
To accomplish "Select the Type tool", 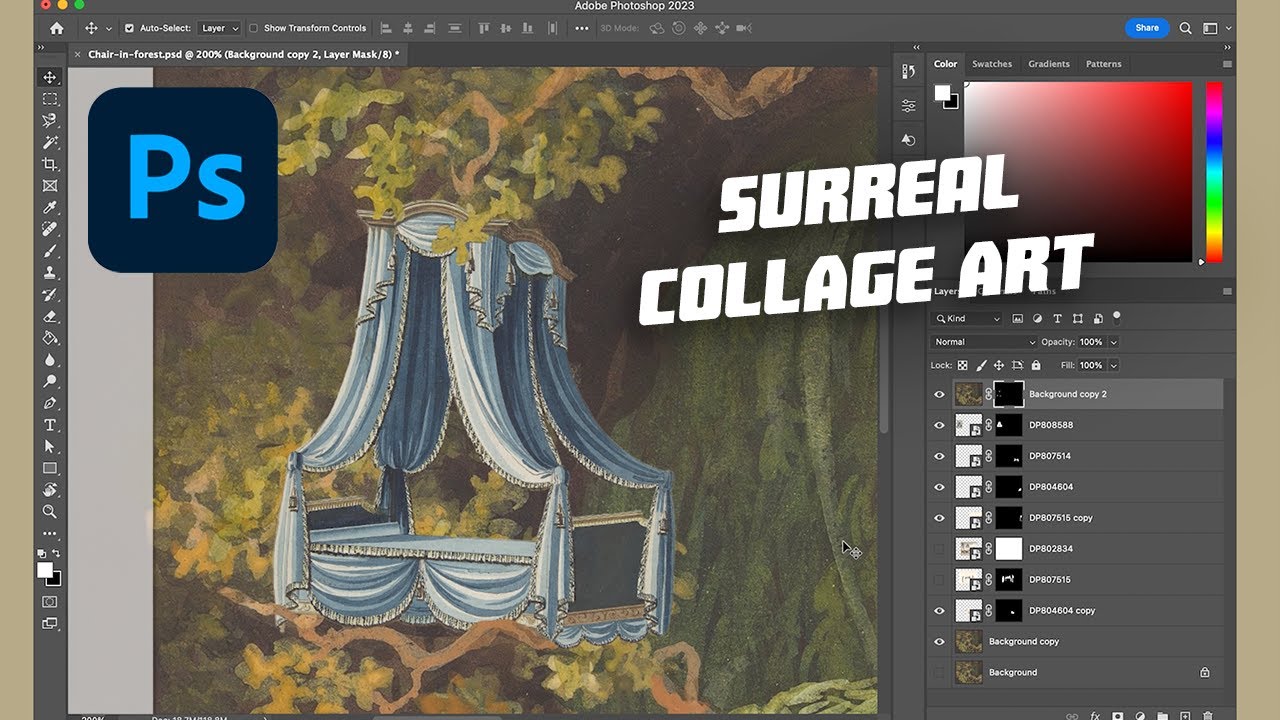I will [x=50, y=425].
